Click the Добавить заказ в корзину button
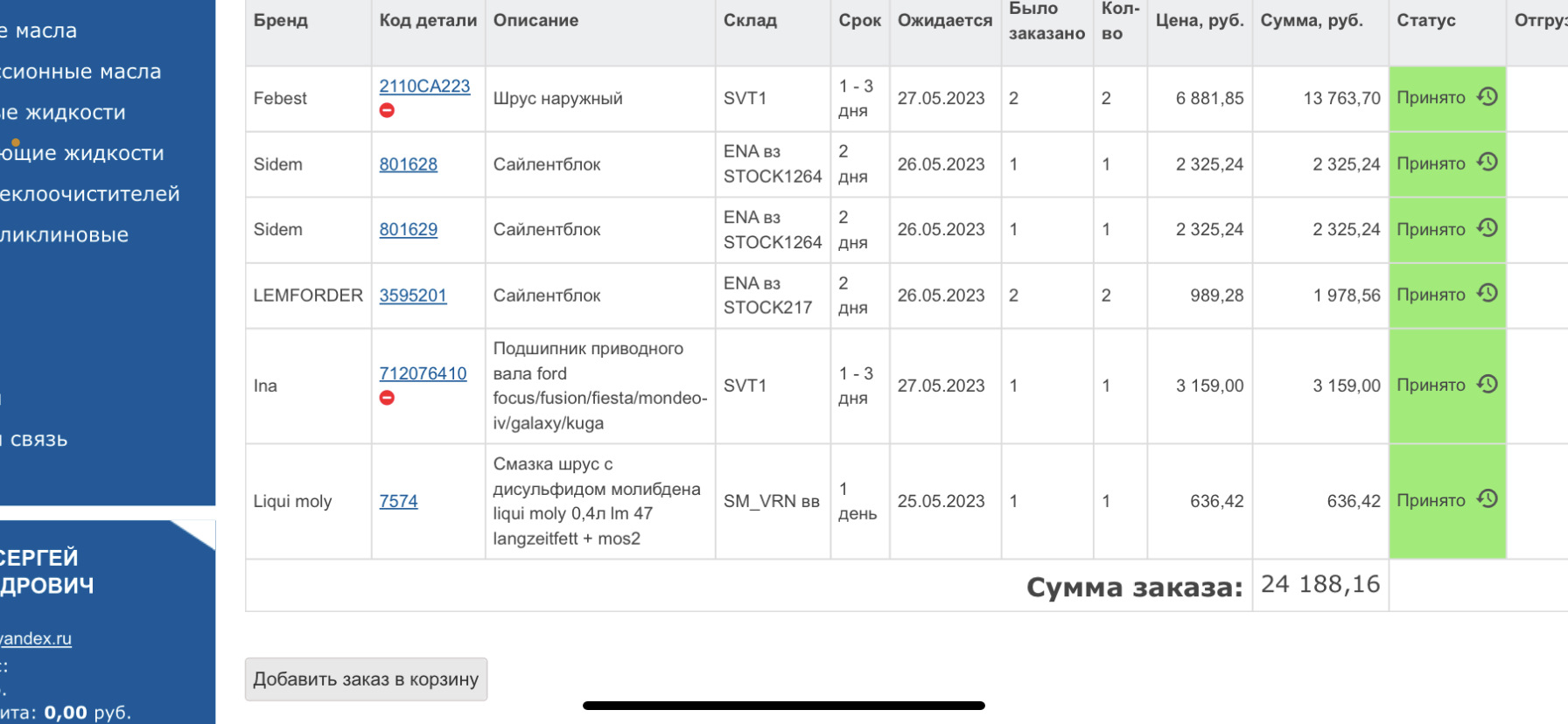The width and height of the screenshot is (1568, 724). click(x=366, y=679)
